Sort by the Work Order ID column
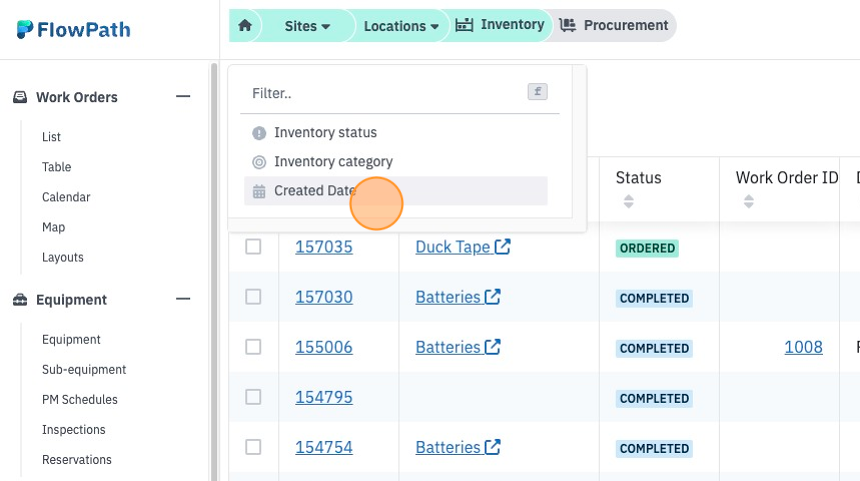This screenshot has height=481, width=860. 749,201
